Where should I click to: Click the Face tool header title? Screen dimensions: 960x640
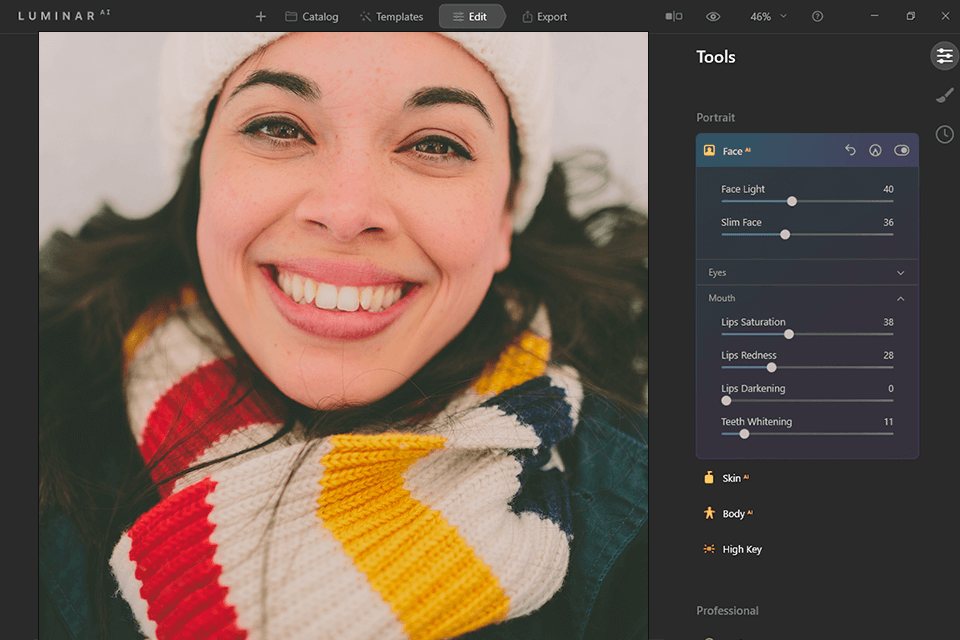737,151
